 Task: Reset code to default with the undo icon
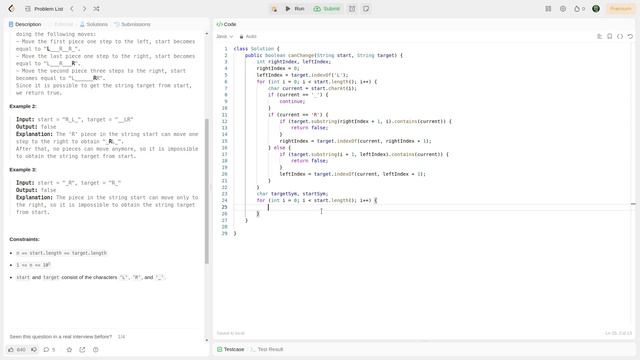pyautogui.click(x=630, y=36)
